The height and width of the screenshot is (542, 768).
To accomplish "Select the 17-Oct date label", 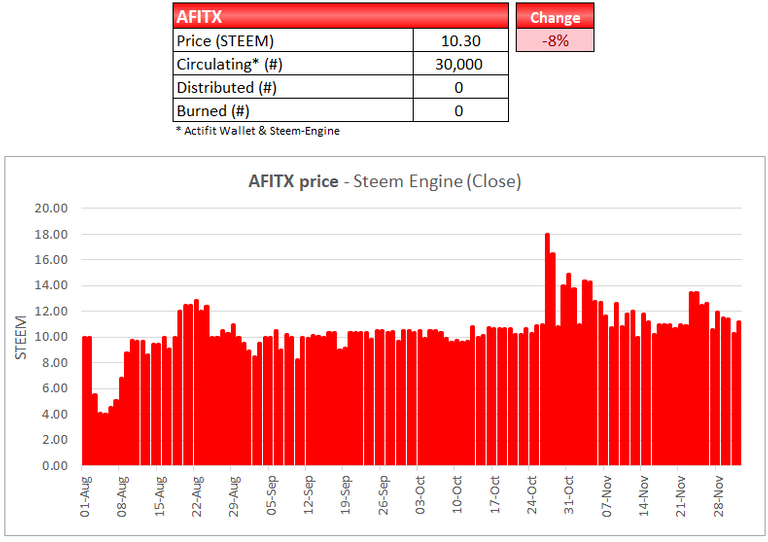I will pyautogui.click(x=495, y=495).
